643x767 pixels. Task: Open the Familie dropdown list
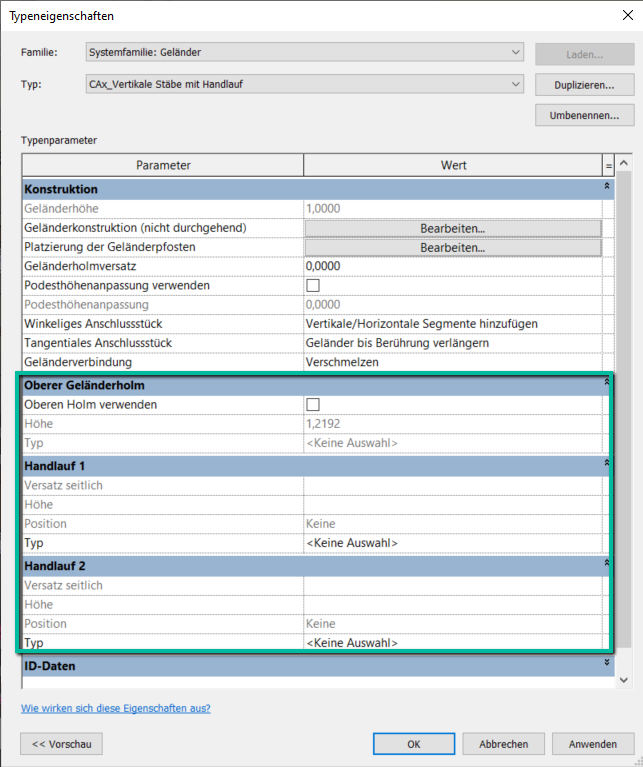click(515, 52)
